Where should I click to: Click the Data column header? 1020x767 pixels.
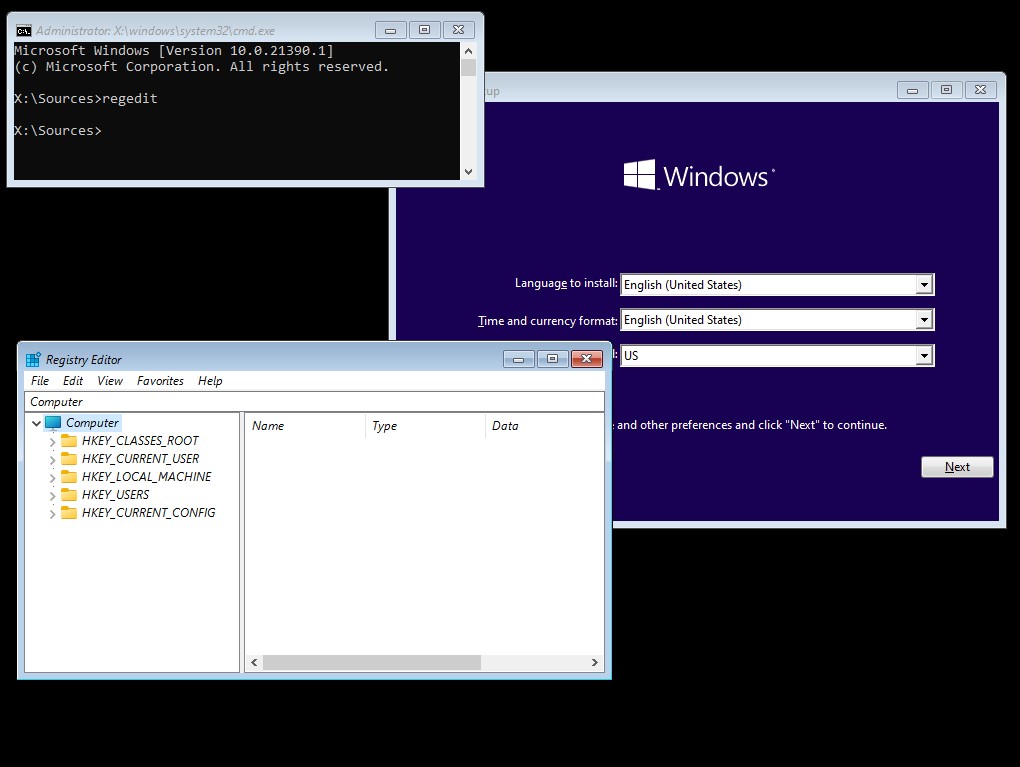(x=544, y=425)
